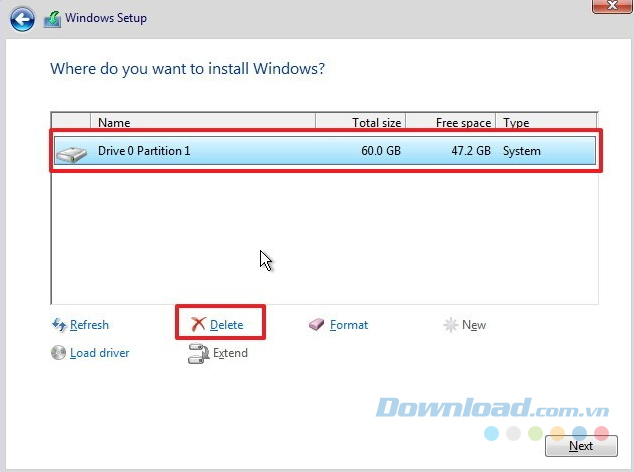Click the Windows Setup title icon
This screenshot has height=472, width=634.
(x=52, y=19)
